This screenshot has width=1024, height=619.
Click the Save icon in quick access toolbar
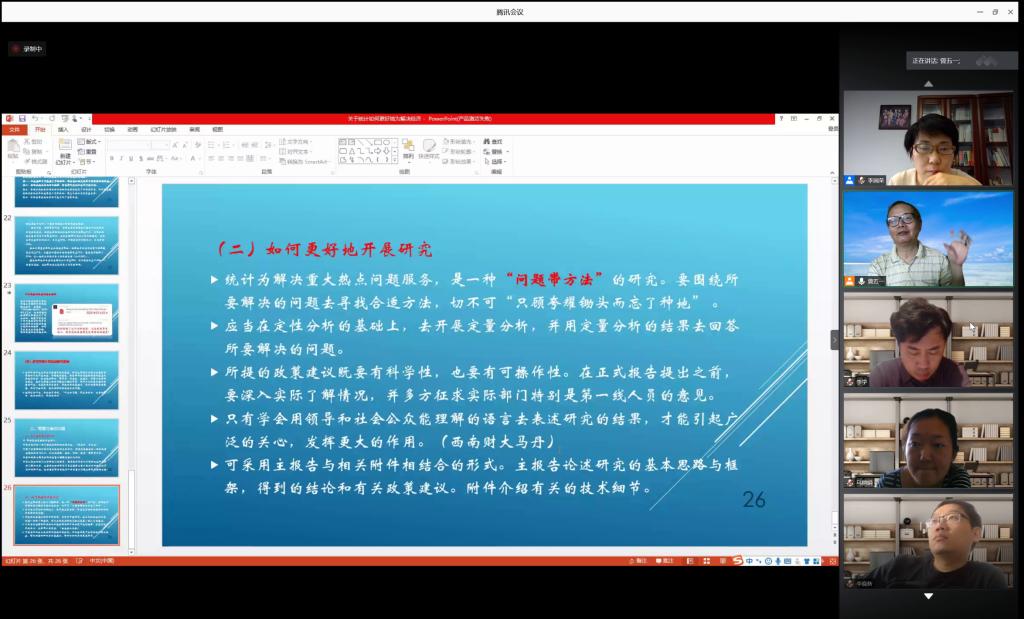[21, 118]
